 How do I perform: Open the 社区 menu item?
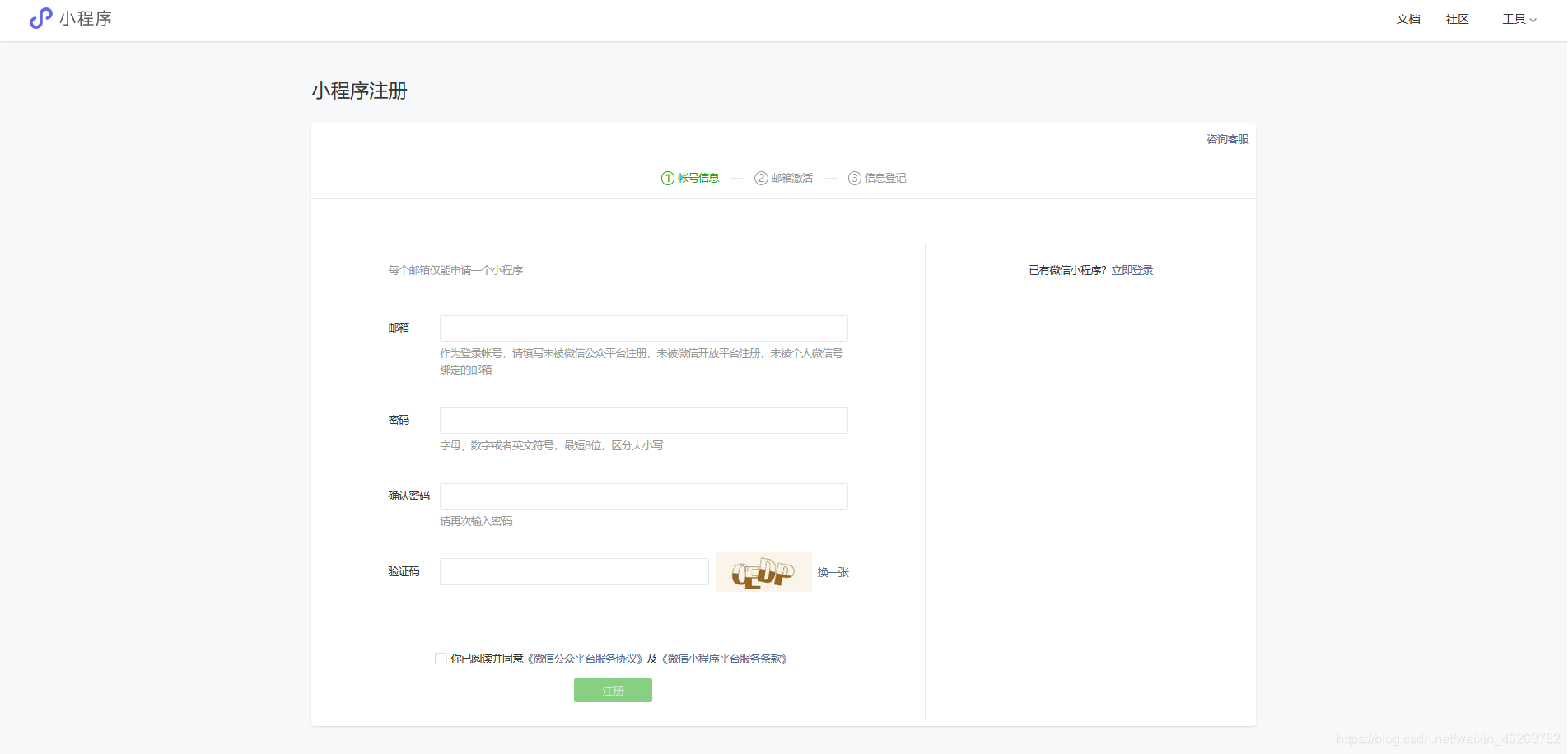coord(1458,19)
